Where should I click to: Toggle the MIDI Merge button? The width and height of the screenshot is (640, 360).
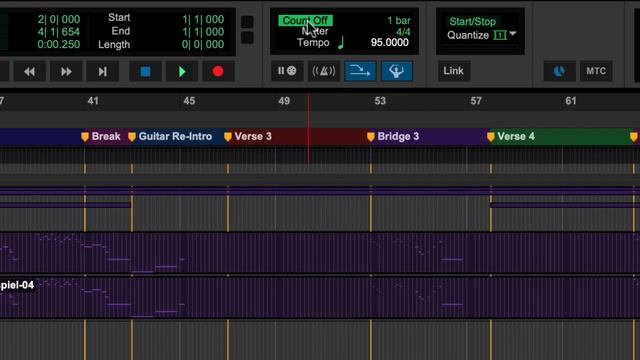(360, 71)
